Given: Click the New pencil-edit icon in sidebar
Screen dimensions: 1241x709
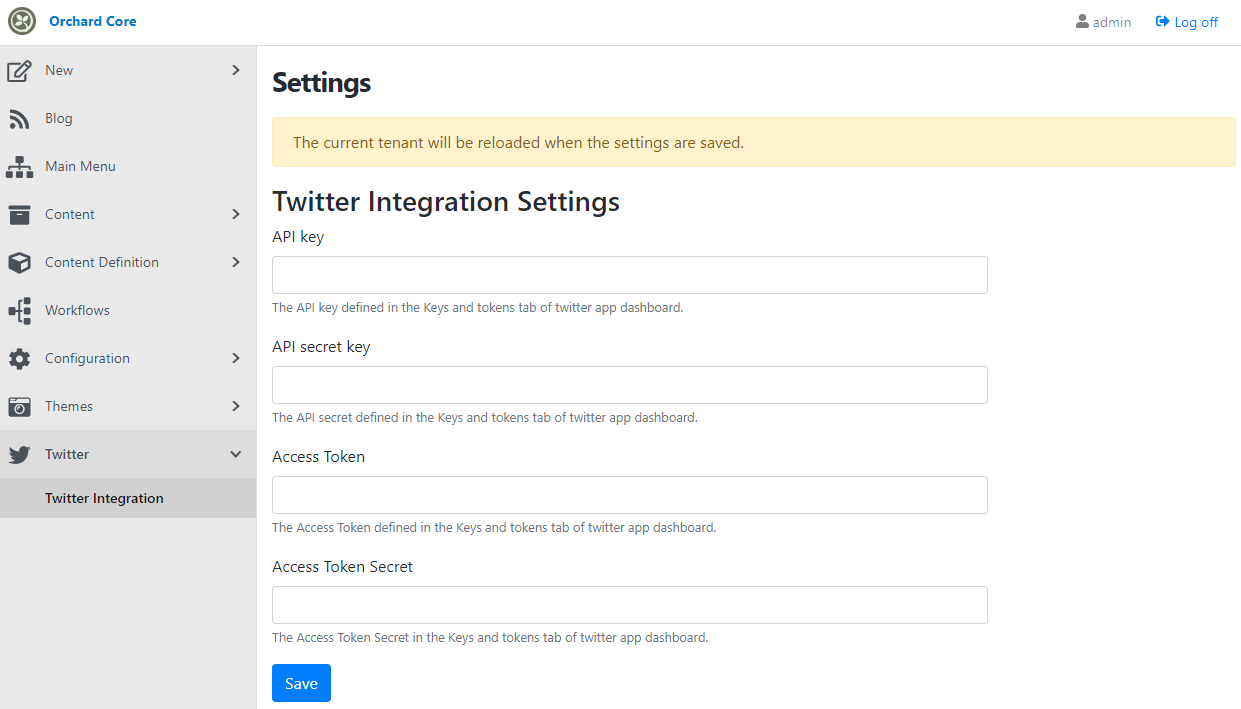Looking at the screenshot, I should (19, 71).
